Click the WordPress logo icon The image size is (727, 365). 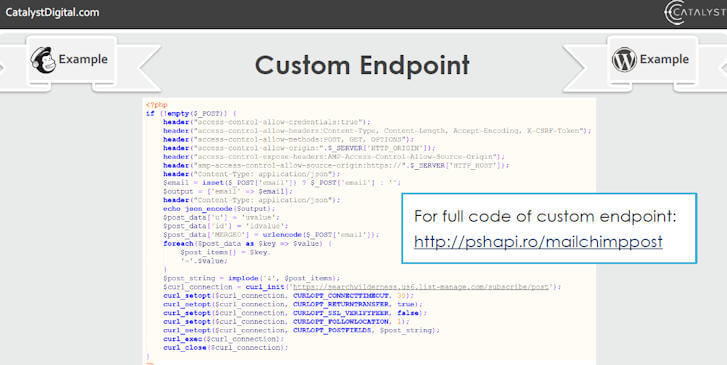tap(624, 60)
